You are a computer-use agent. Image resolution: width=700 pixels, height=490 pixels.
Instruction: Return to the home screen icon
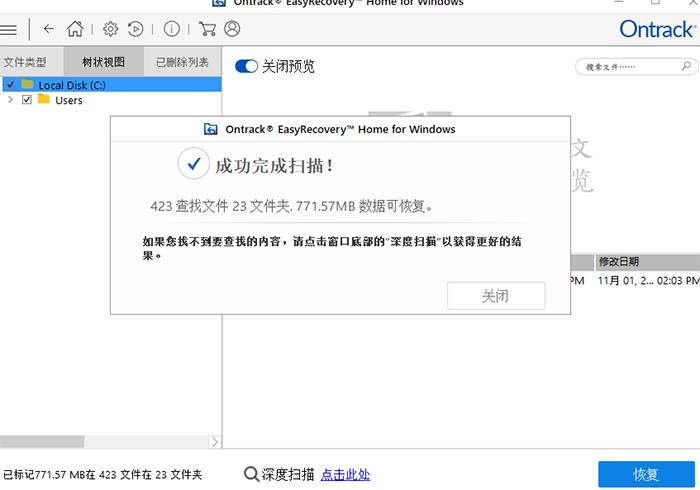[x=75, y=29]
